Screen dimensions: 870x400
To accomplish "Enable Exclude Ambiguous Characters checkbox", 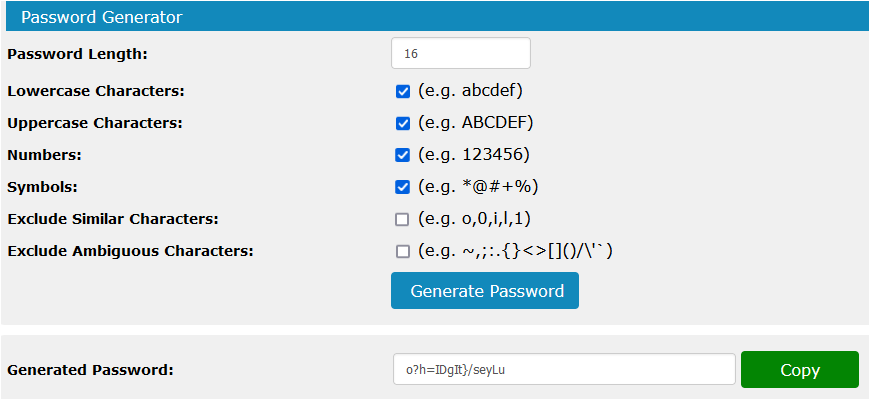I will click(x=402, y=252).
